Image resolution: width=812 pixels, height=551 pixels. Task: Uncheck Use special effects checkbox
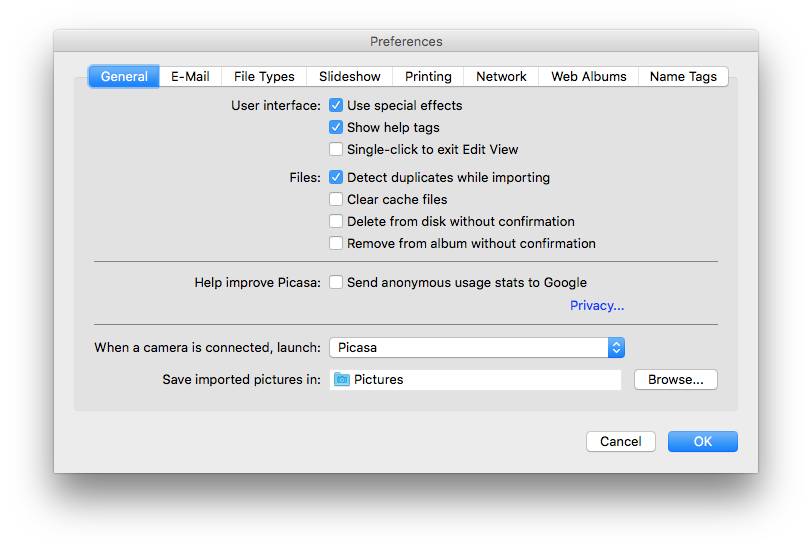[x=336, y=105]
